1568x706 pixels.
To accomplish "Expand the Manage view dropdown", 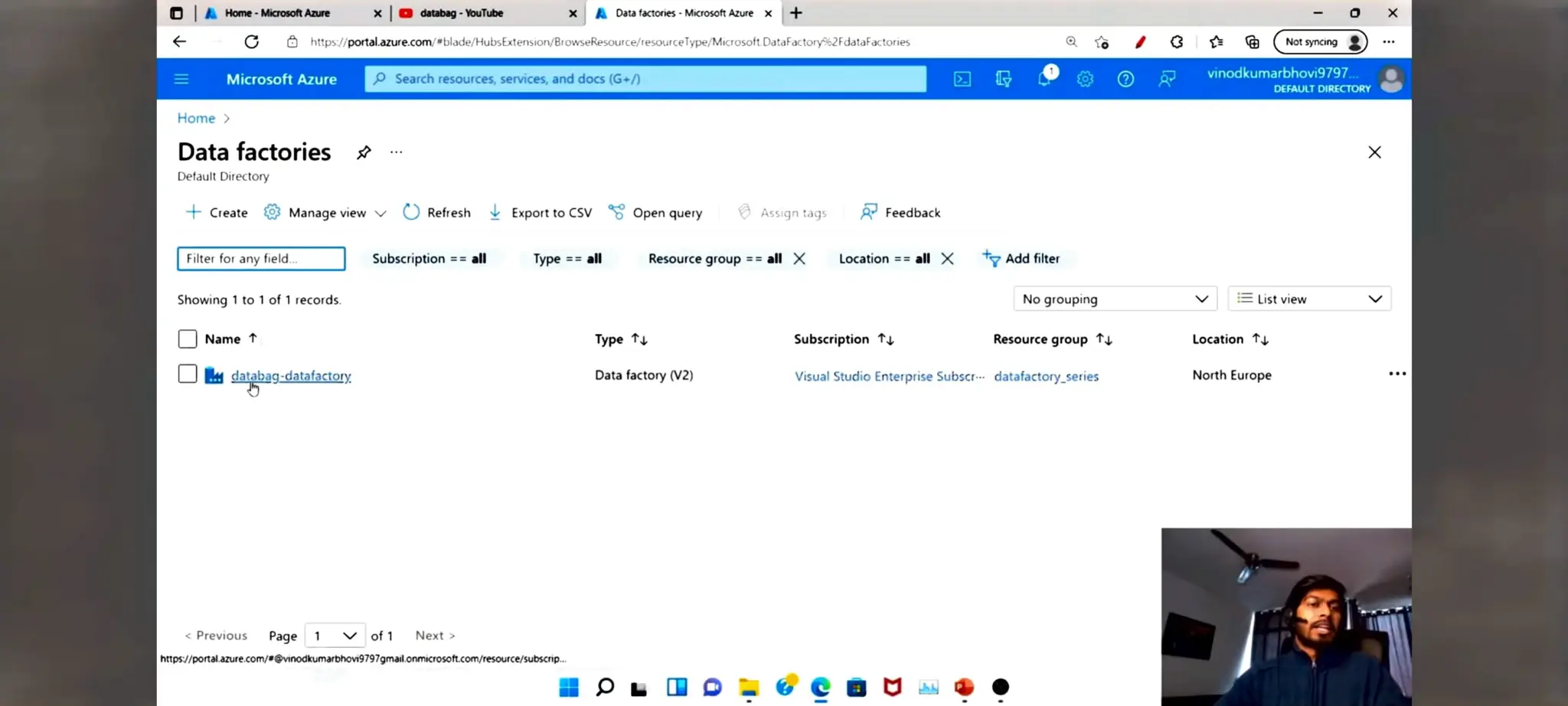I will tap(325, 213).
